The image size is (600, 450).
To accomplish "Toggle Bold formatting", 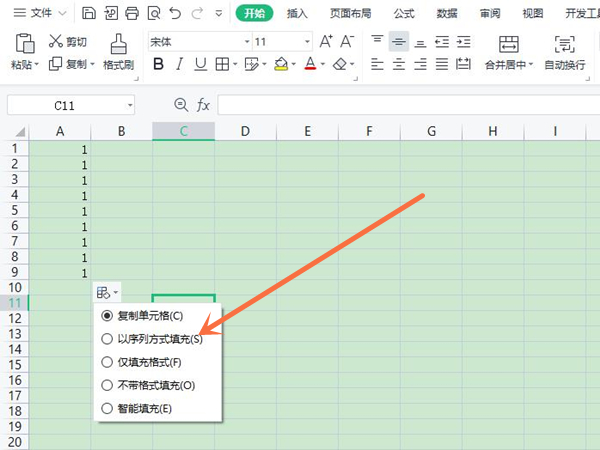I will point(158,64).
